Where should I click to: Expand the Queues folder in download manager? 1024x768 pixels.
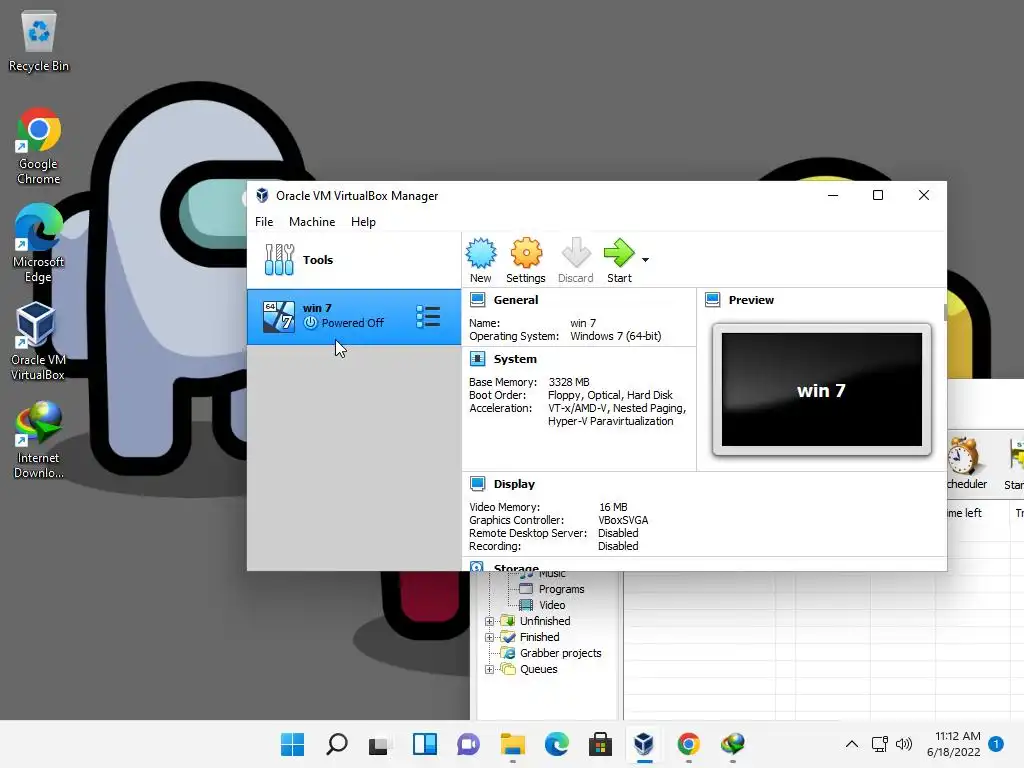click(489, 669)
